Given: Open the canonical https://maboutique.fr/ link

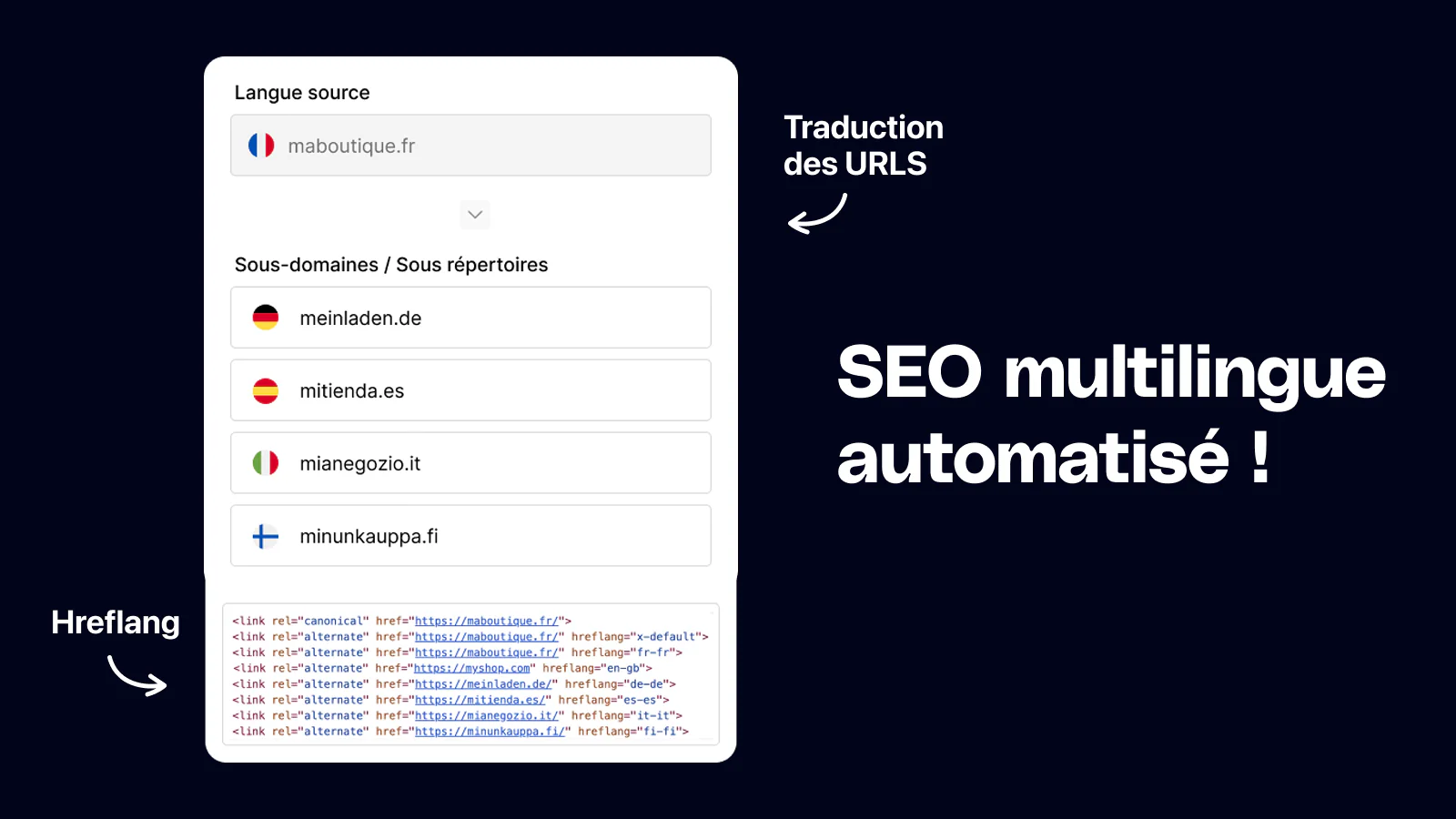Looking at the screenshot, I should click(487, 621).
